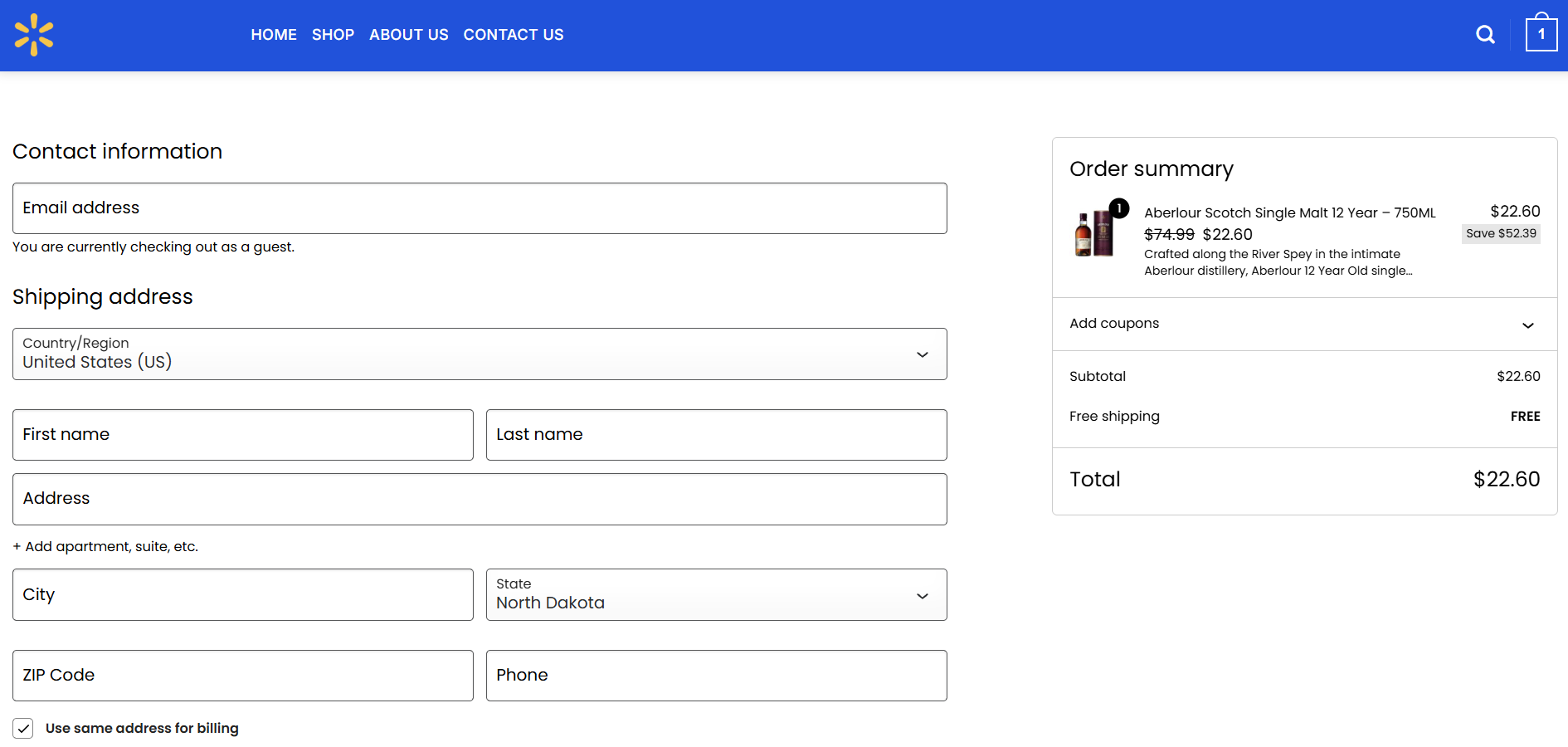Click the quantity badge on product image
Screen dimensions: 1568x747
(x=1119, y=208)
